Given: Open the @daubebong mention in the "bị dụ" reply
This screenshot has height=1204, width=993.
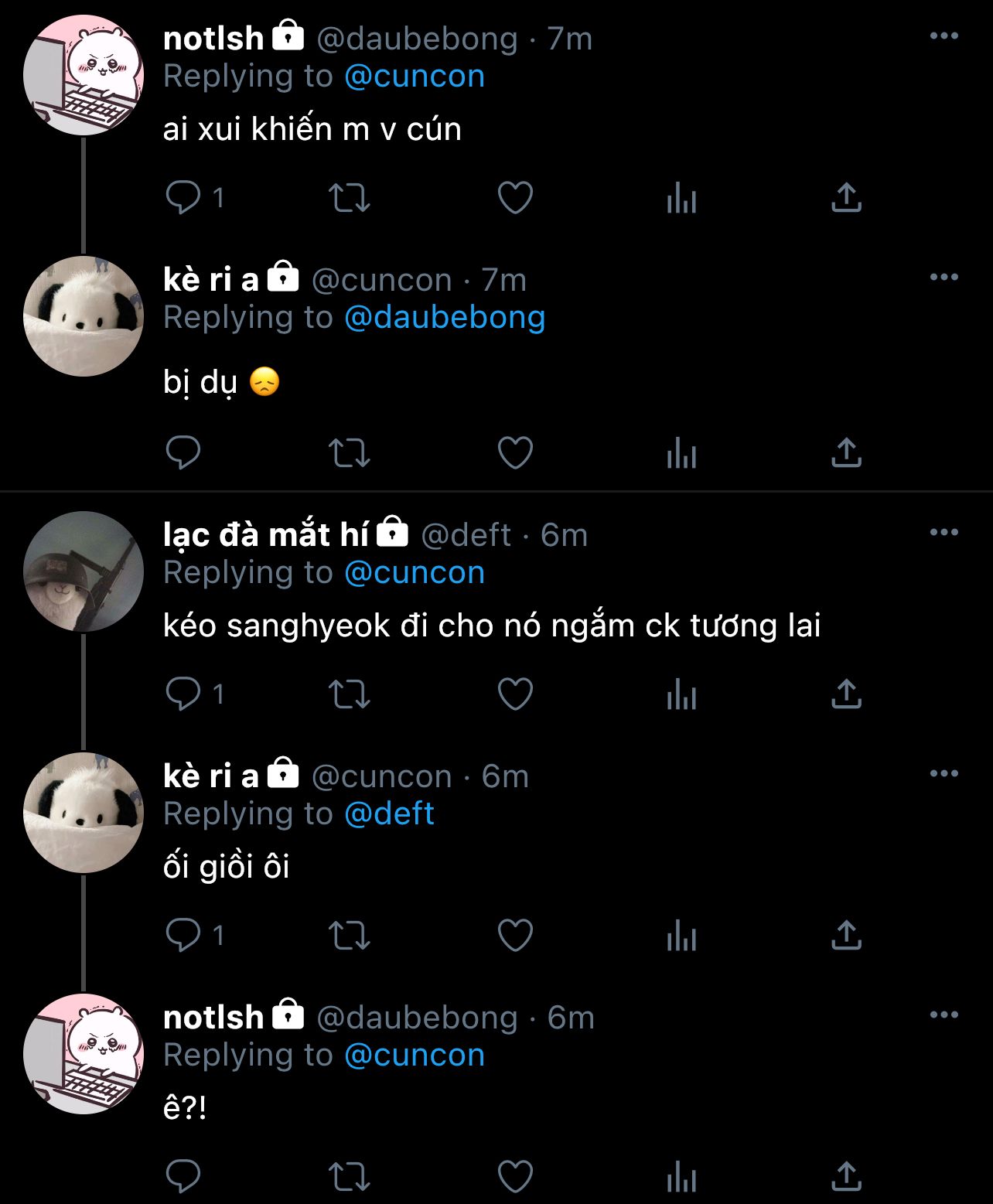Looking at the screenshot, I should 445,318.
